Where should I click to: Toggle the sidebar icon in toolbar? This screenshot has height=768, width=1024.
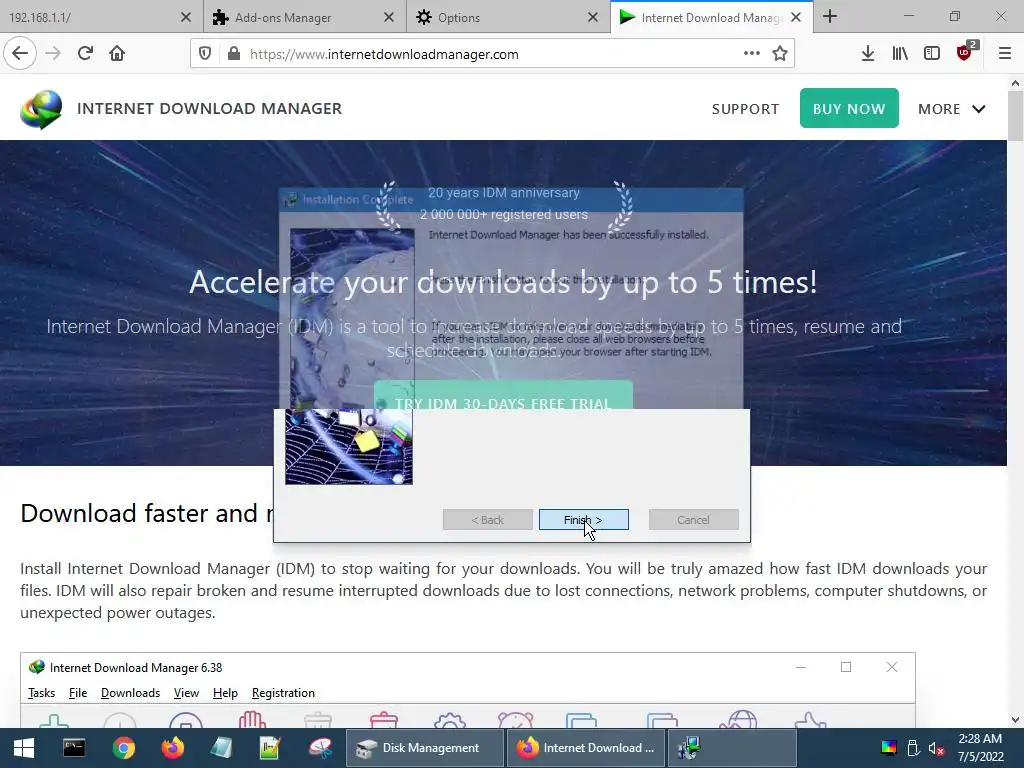point(932,54)
